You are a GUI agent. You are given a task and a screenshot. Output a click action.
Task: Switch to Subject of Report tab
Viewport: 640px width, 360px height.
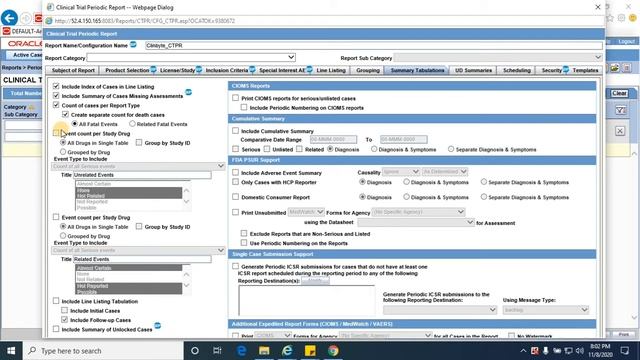pyautogui.click(x=73, y=70)
